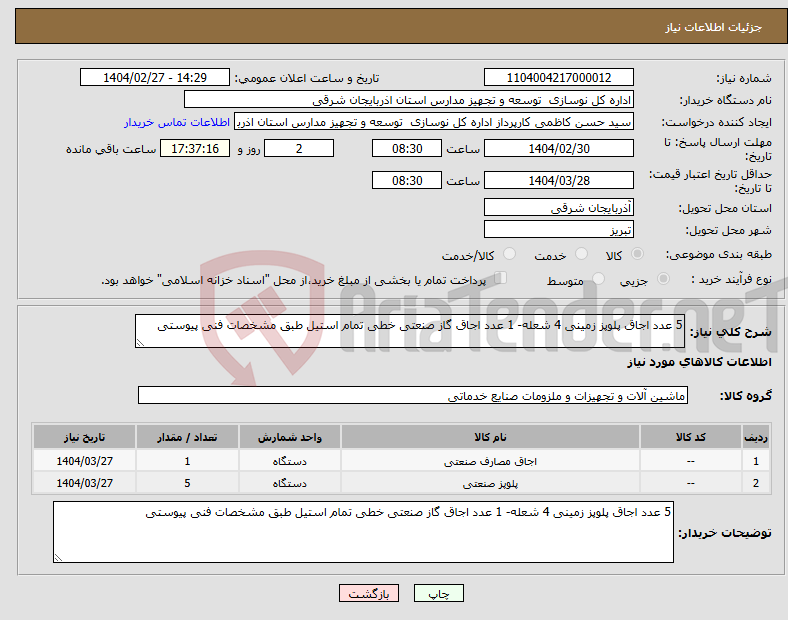This screenshot has width=788, height=620.
Task: Click the شرح کلی نیاز text area
Action: (410, 331)
